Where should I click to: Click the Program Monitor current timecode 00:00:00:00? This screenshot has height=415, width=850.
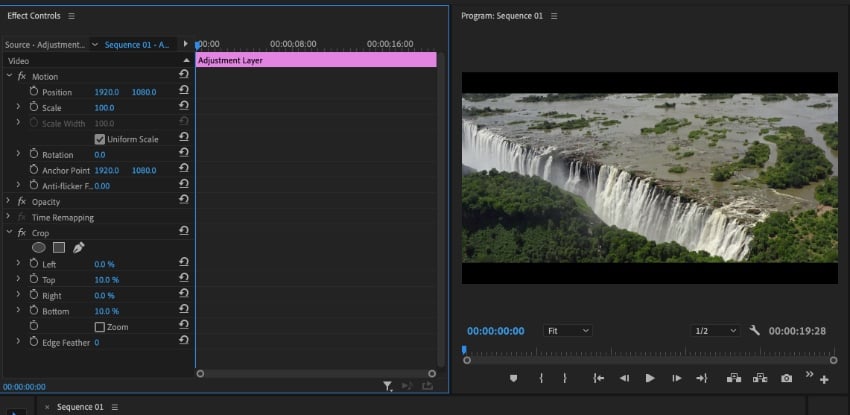(495, 331)
